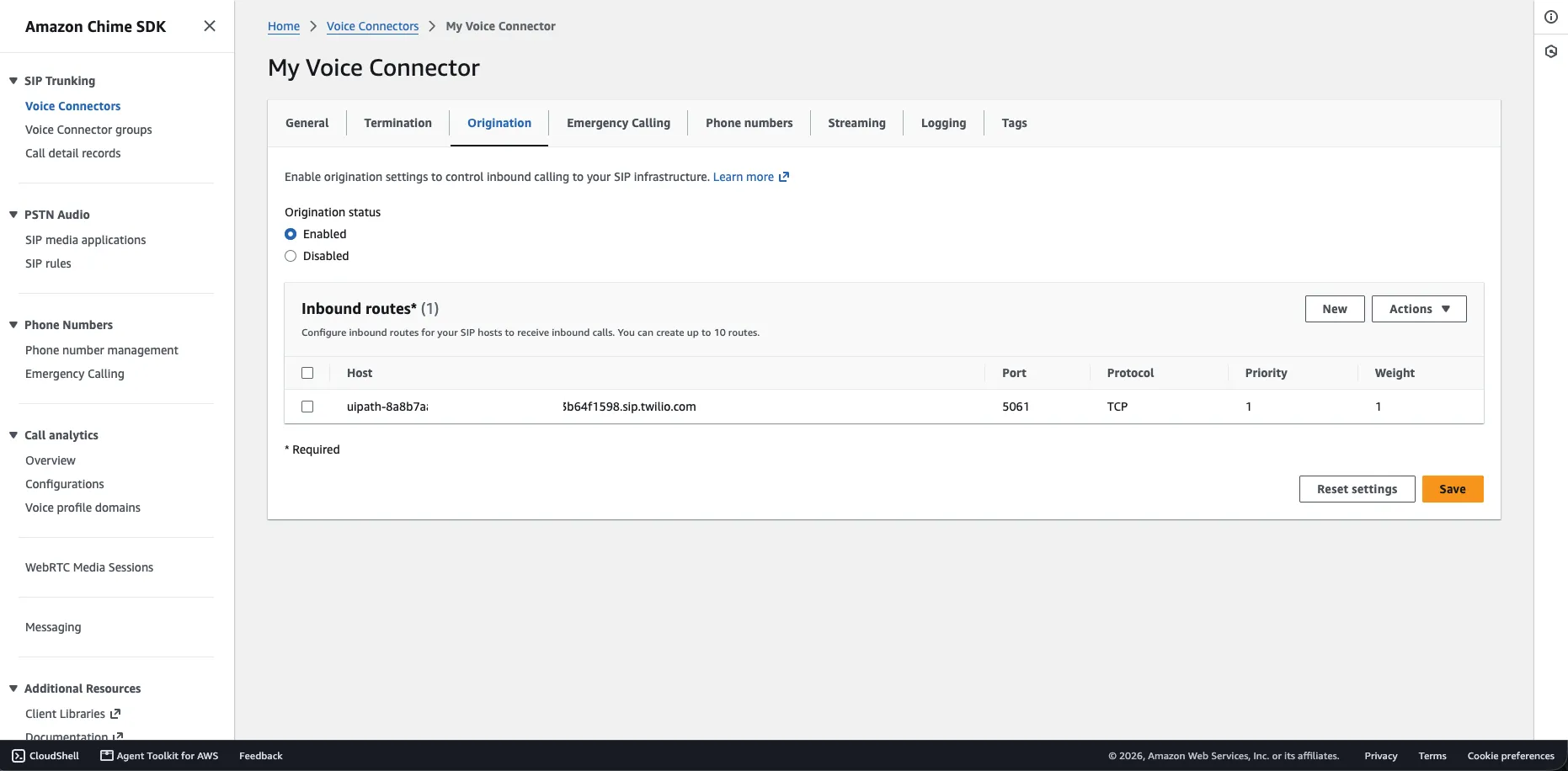Click the Priority column header
This screenshot has height=771, width=1568.
click(1267, 373)
